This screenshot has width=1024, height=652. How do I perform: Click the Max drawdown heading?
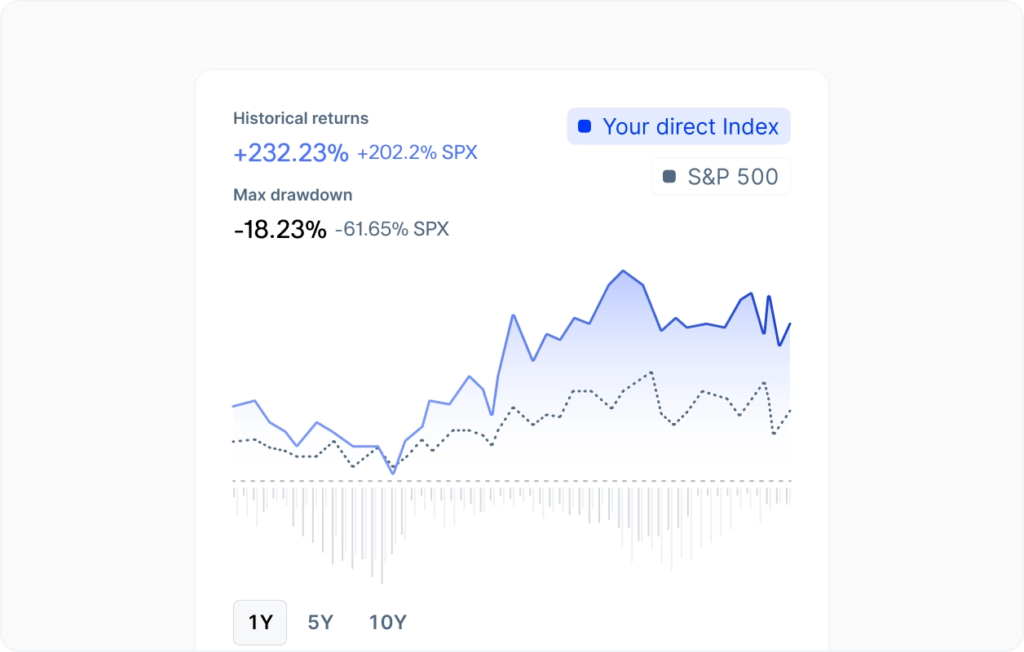290,195
